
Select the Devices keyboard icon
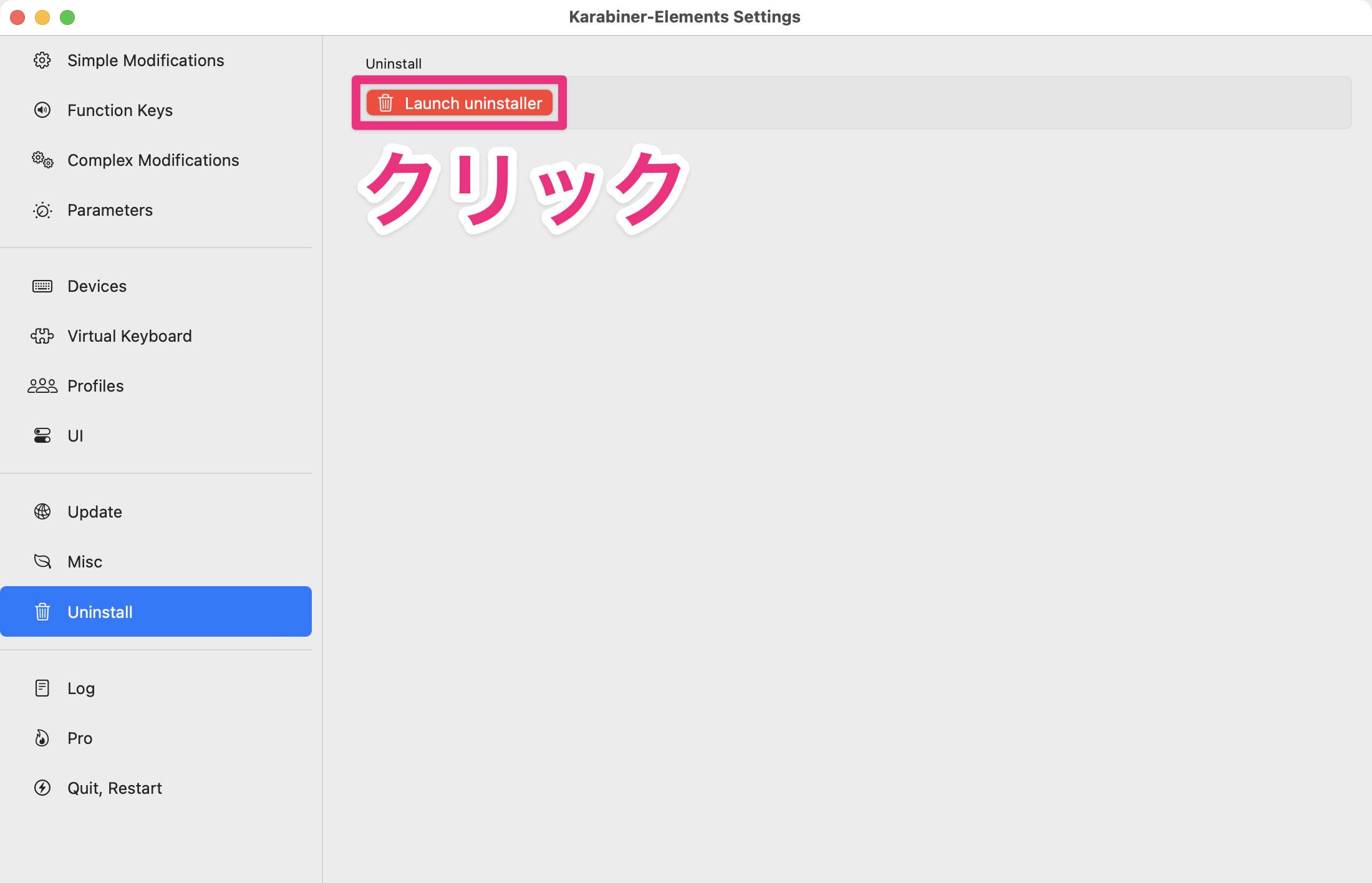[42, 286]
